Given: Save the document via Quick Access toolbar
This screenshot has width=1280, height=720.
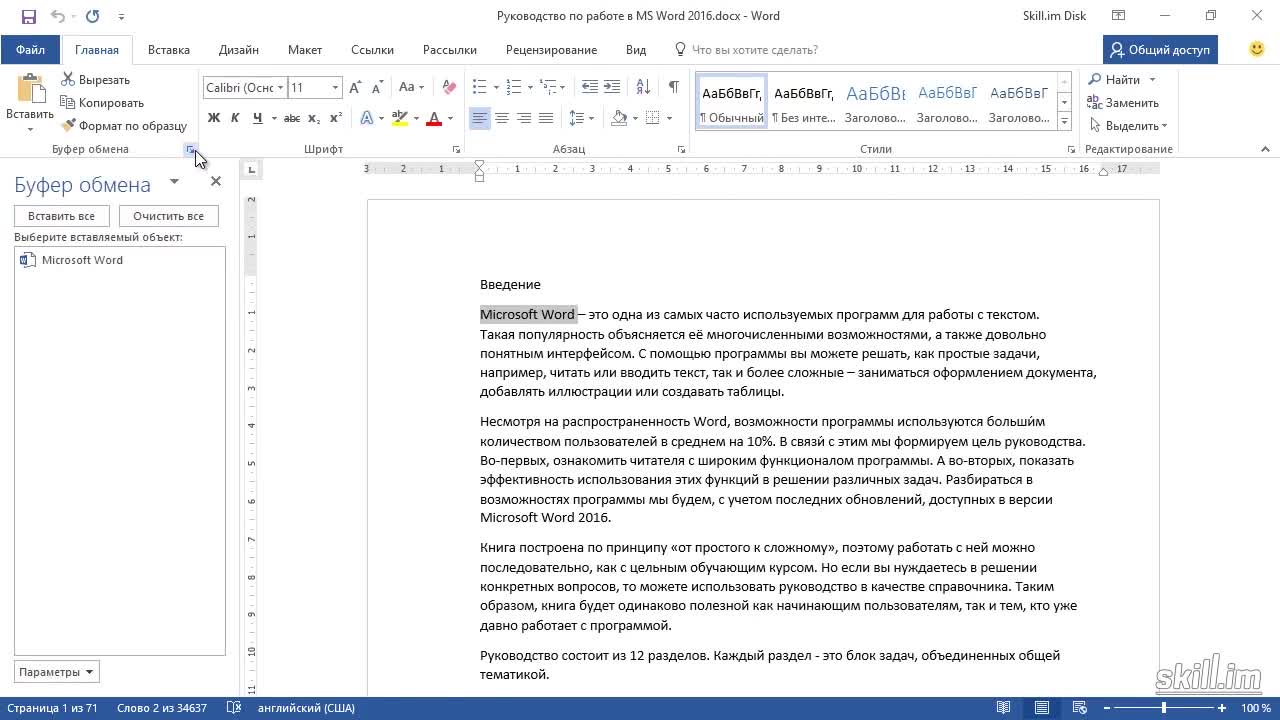Looking at the screenshot, I should coord(28,16).
